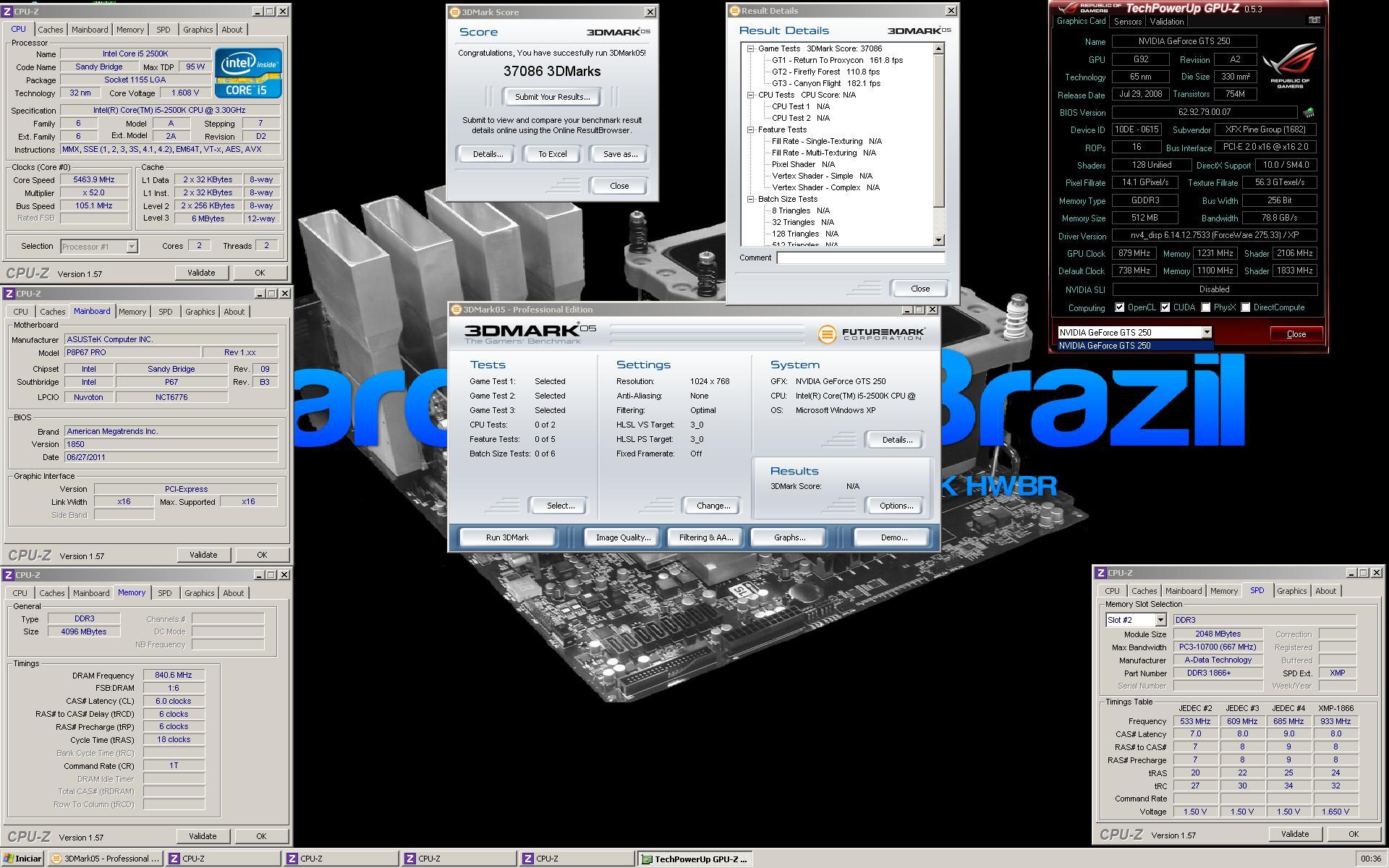Click the Intel Core i5 logo badge
This screenshot has height=868, width=1389.
click(248, 73)
